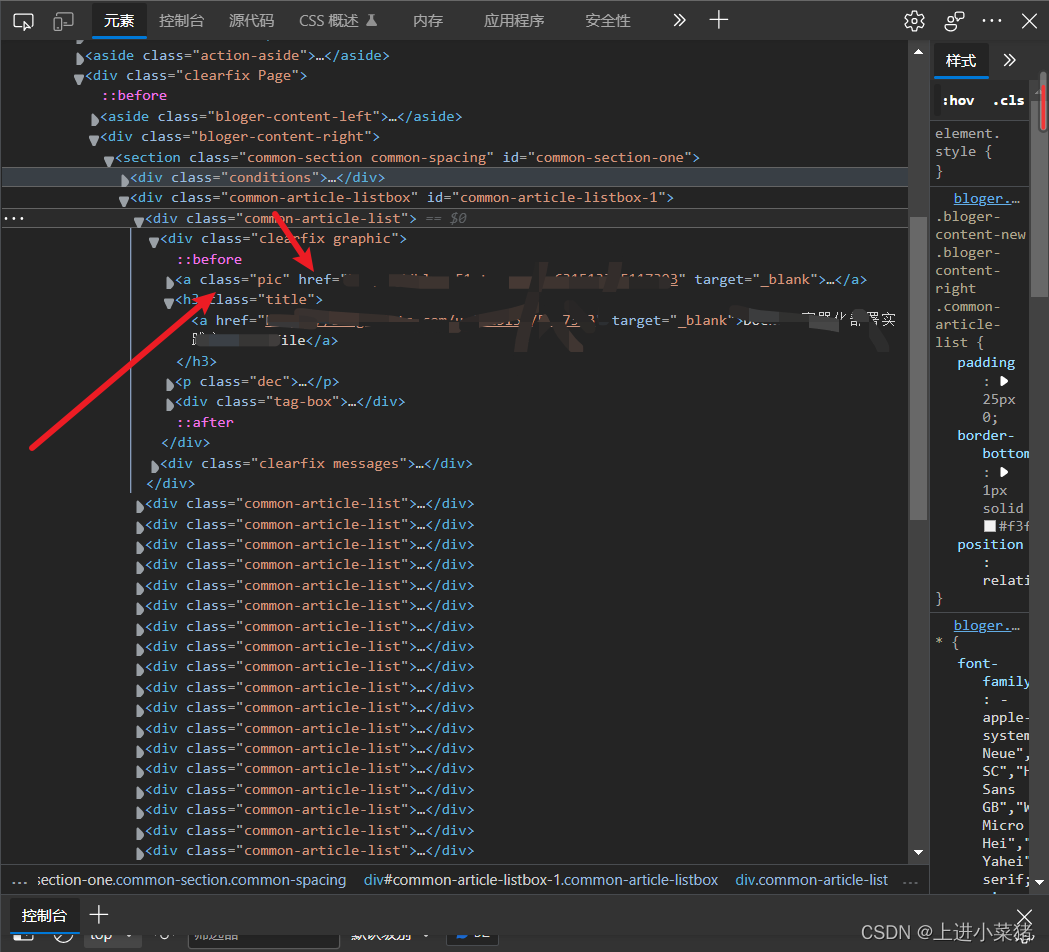Select breadcrumb div#common-article-listbox-1
Image resolution: width=1049 pixels, height=952 pixels.
[x=541, y=880]
